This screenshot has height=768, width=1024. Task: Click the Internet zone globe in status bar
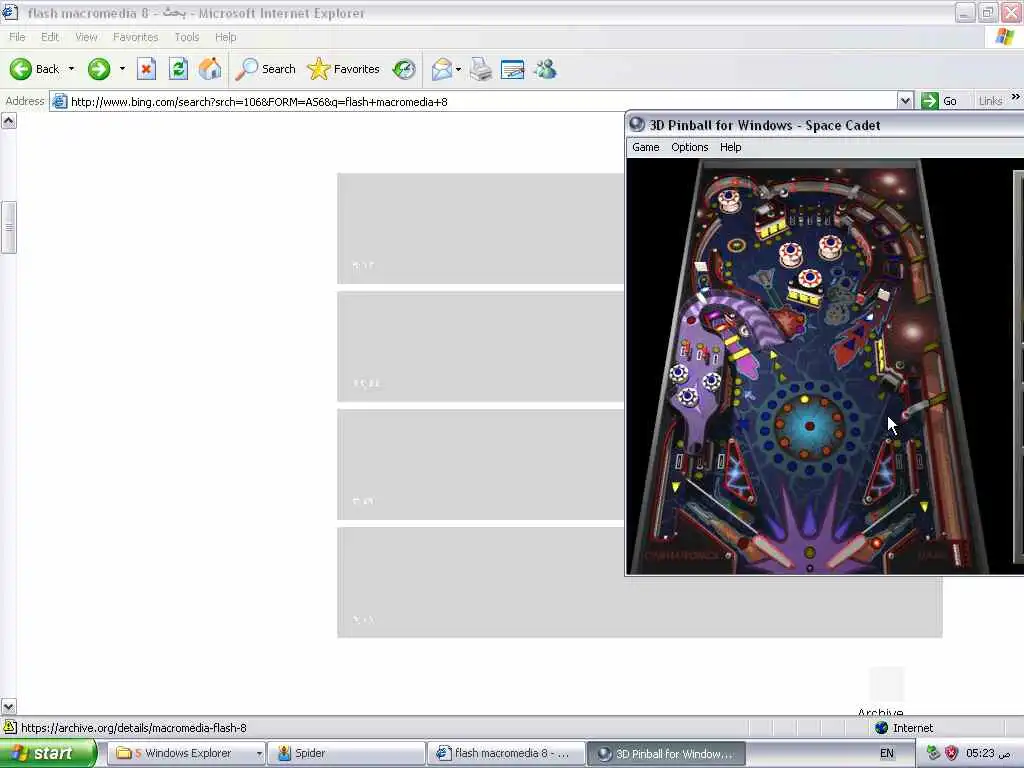pyautogui.click(x=882, y=728)
